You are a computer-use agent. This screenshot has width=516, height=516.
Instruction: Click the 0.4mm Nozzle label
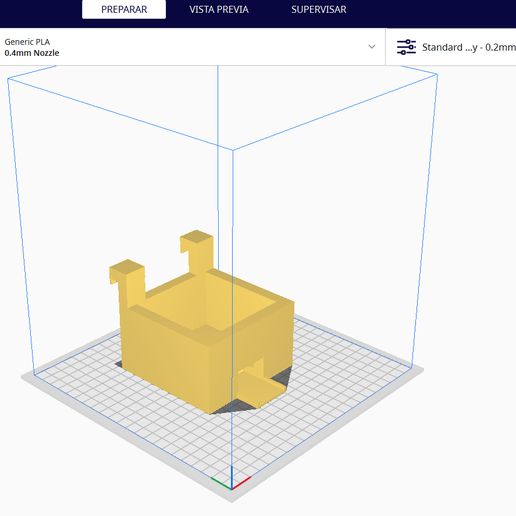[x=32, y=53]
